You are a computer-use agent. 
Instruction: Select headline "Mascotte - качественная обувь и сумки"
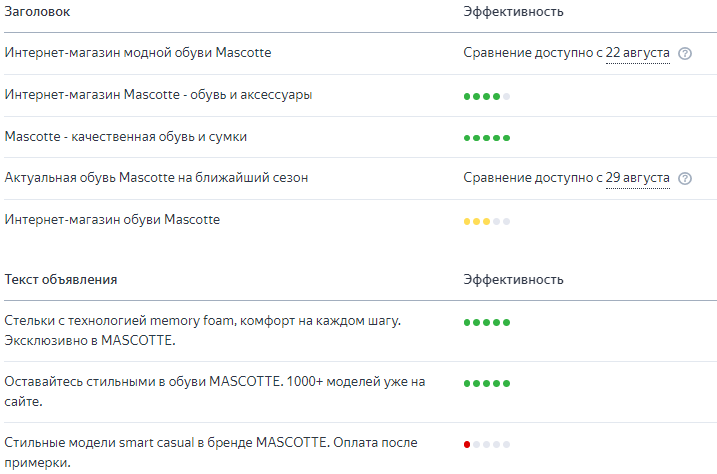(126, 136)
